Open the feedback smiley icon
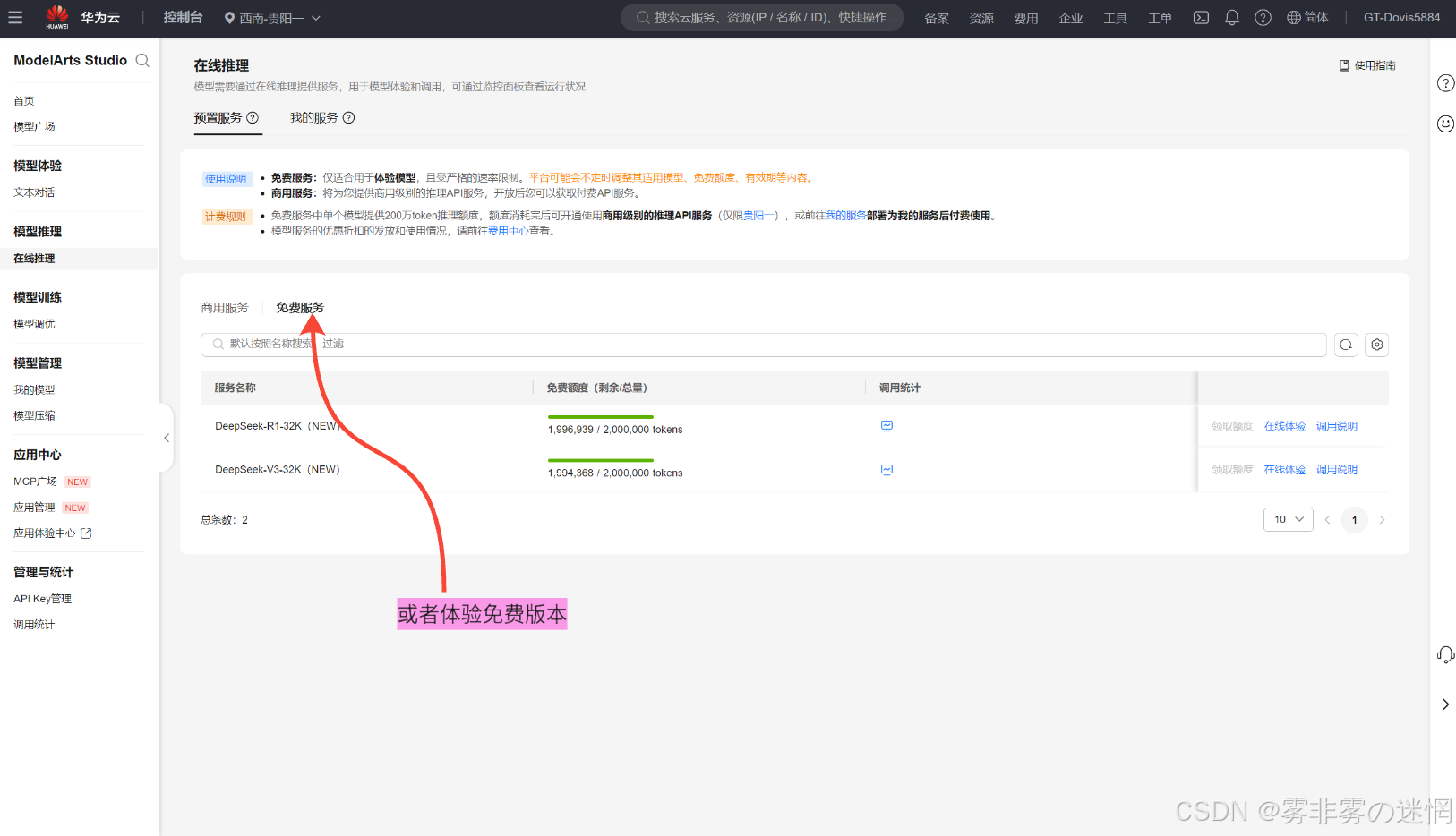 click(x=1445, y=124)
